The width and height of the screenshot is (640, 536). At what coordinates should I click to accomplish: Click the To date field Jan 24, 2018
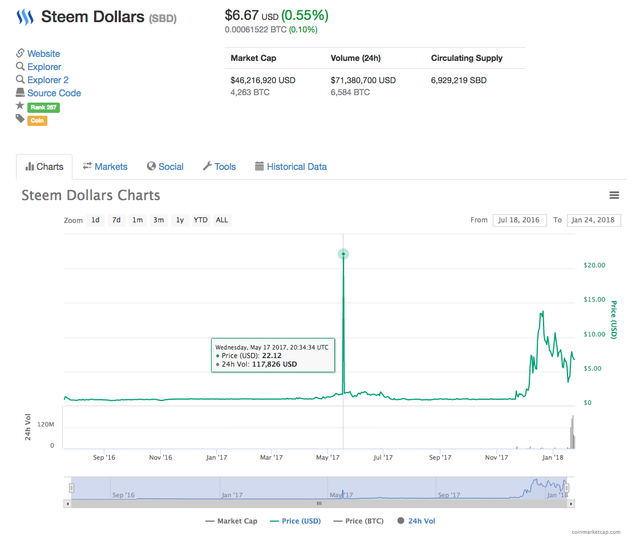point(594,220)
